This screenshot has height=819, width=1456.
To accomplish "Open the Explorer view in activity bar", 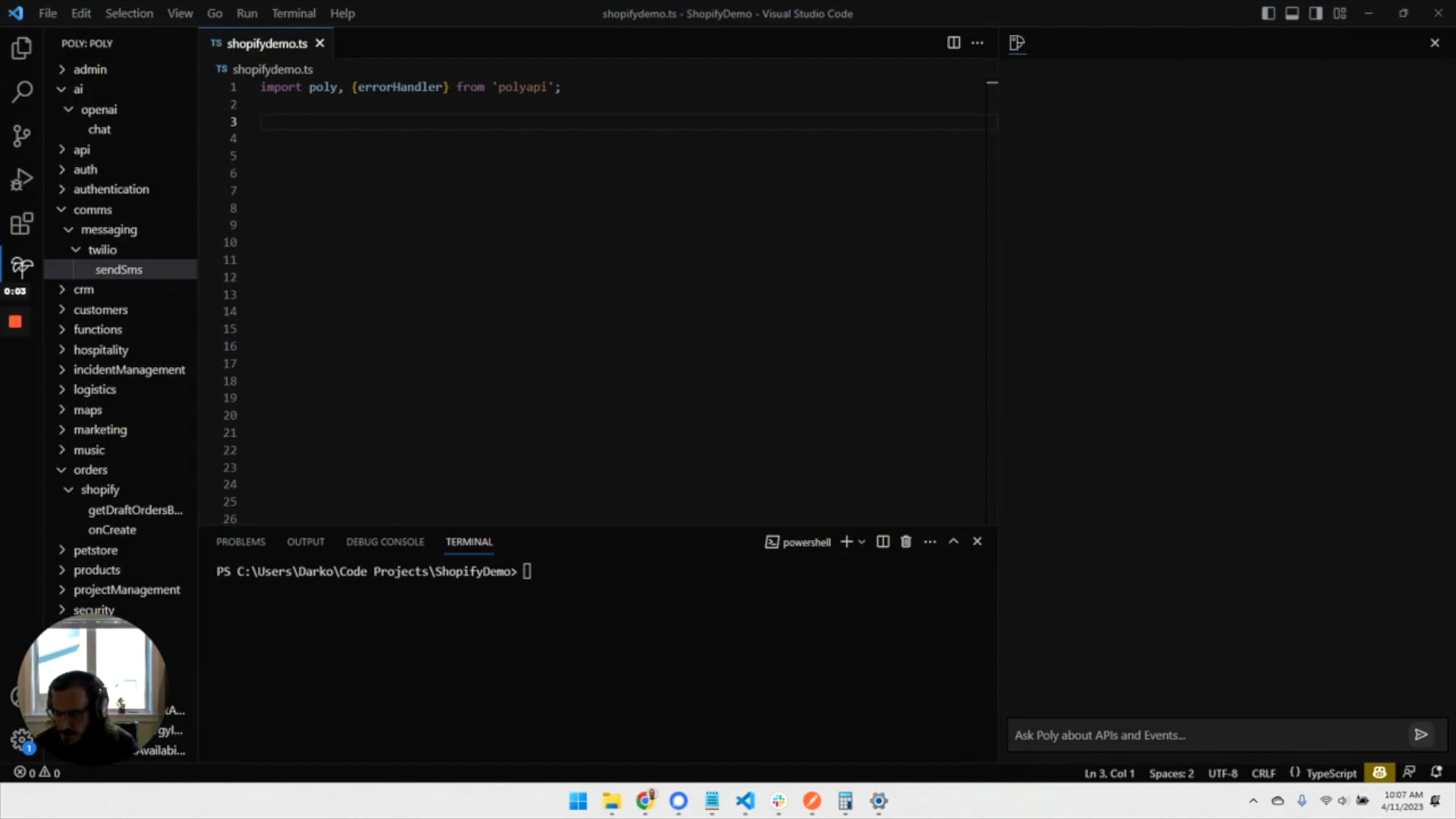I will coord(22,48).
